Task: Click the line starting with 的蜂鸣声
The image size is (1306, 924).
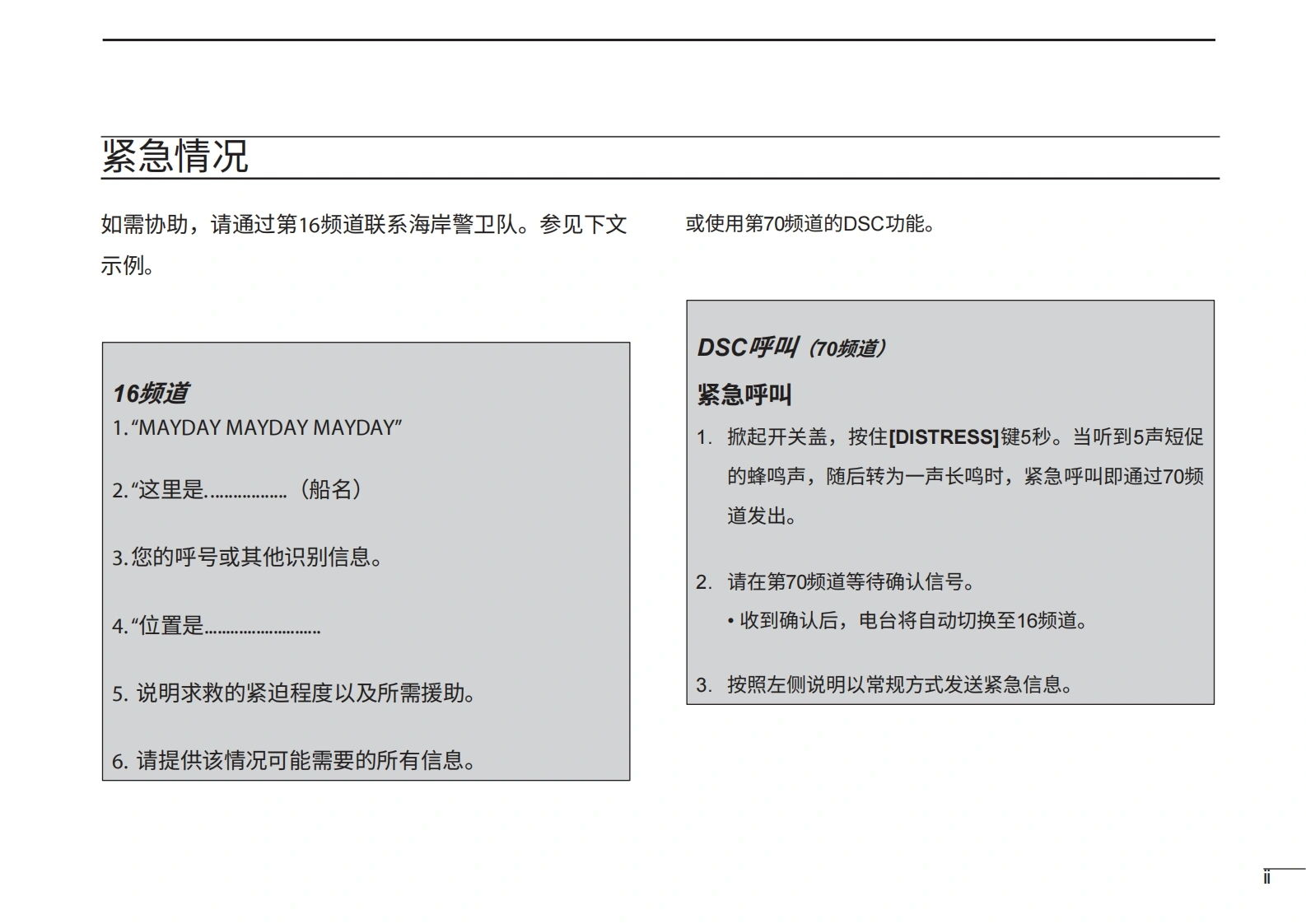Action: click(964, 476)
